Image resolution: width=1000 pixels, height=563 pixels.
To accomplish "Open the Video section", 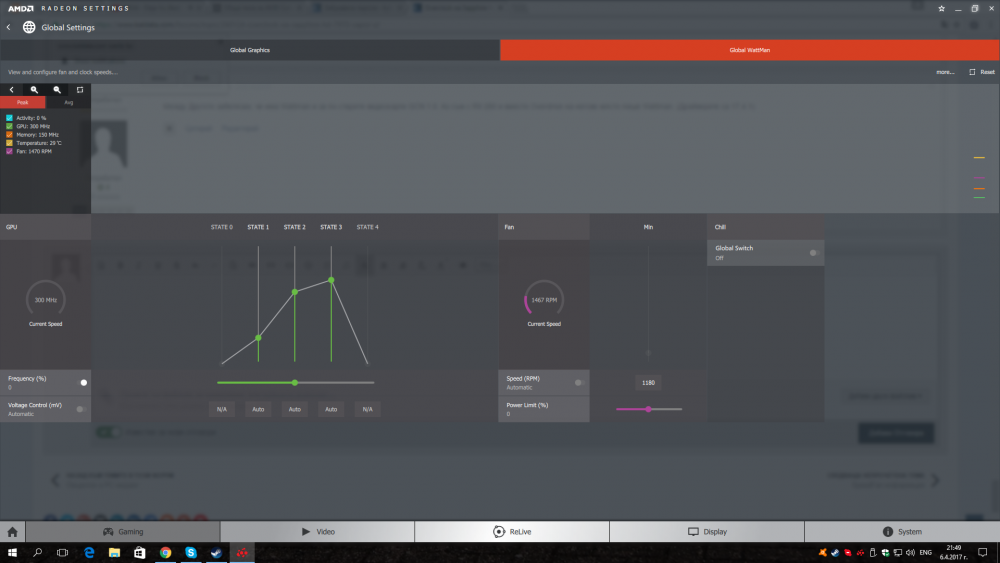I will point(318,531).
